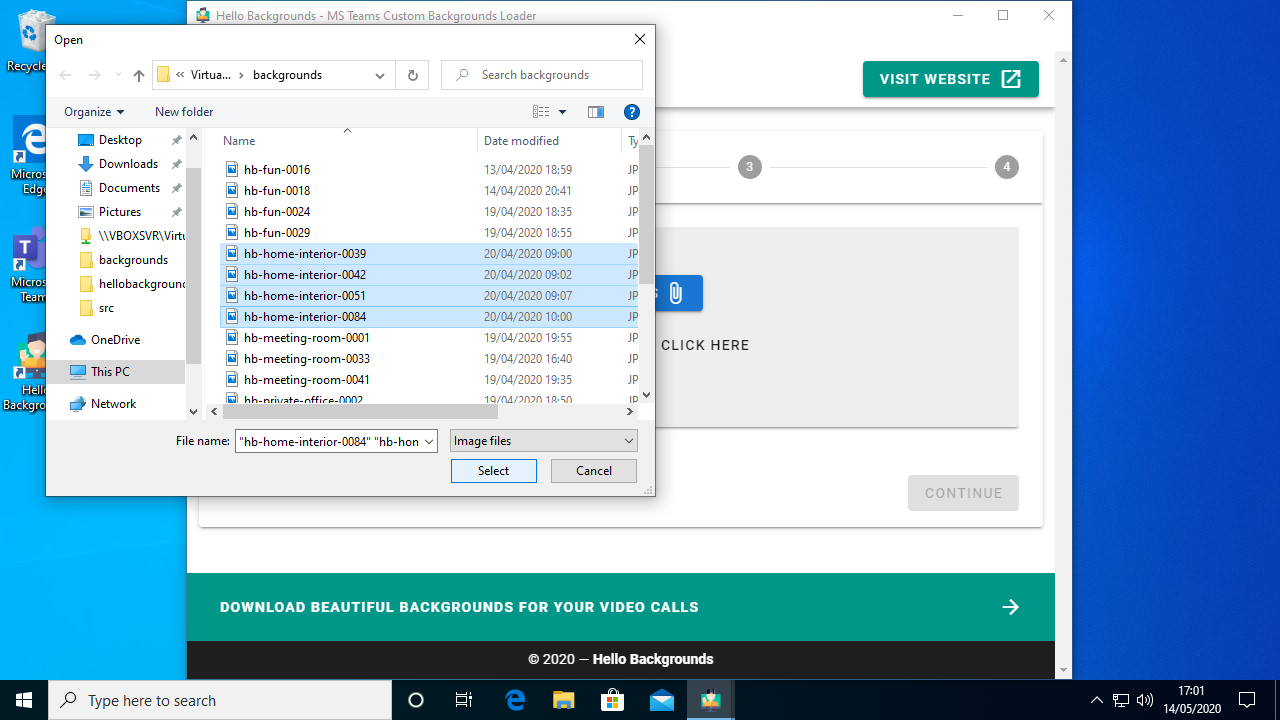This screenshot has width=1280, height=720.
Task: Select OneDrive in navigation pane
Action: coord(115,340)
